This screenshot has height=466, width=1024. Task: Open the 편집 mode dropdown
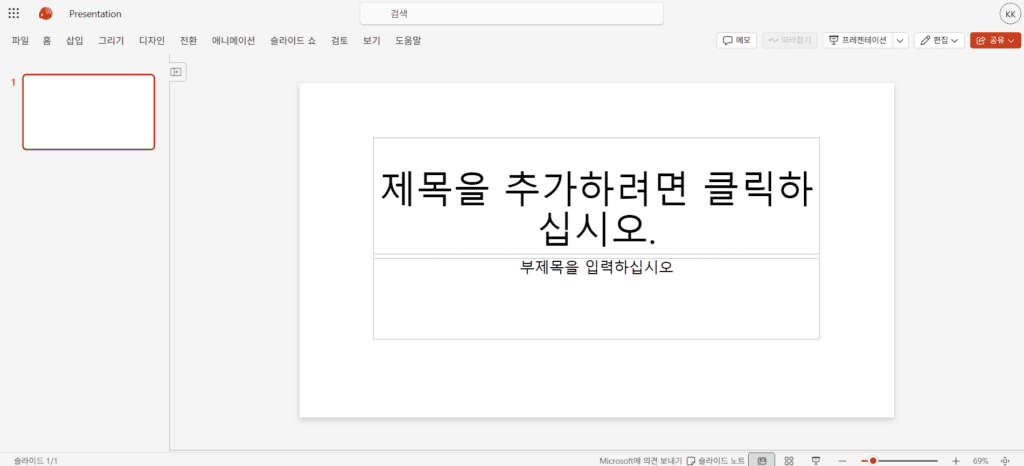tap(940, 40)
